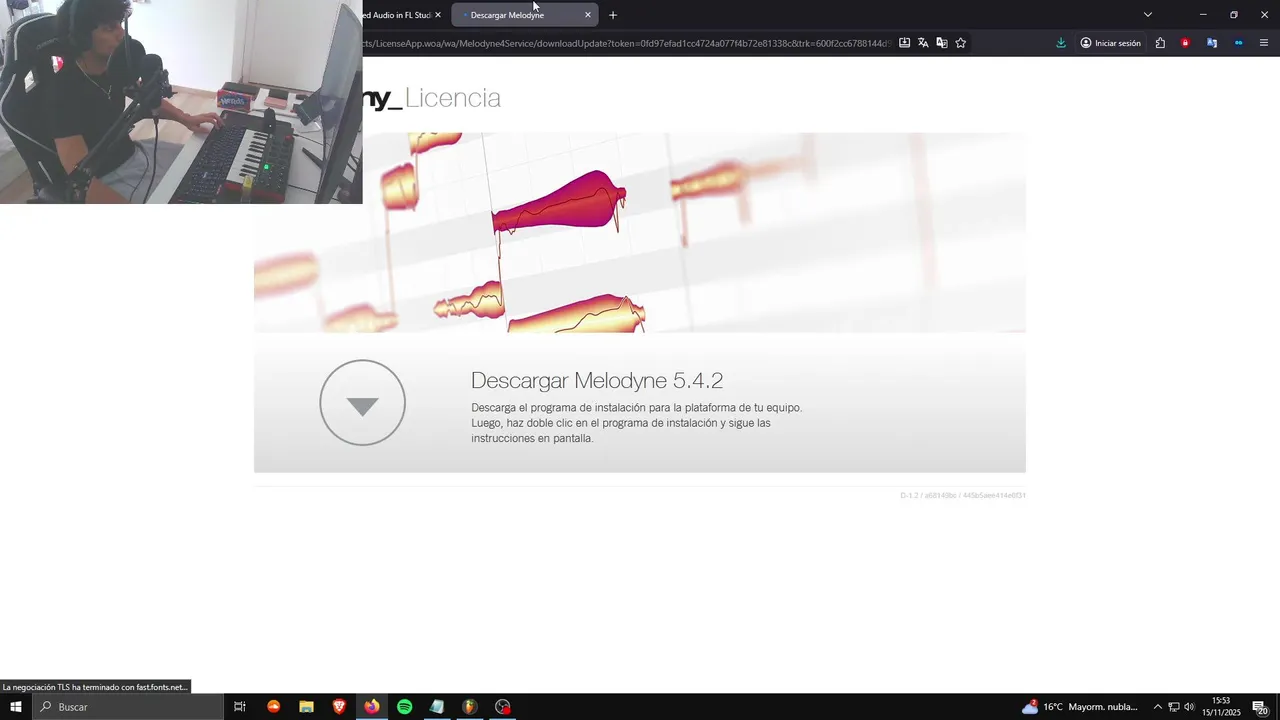Open a new browser tab
1280x720 pixels.
click(x=613, y=15)
